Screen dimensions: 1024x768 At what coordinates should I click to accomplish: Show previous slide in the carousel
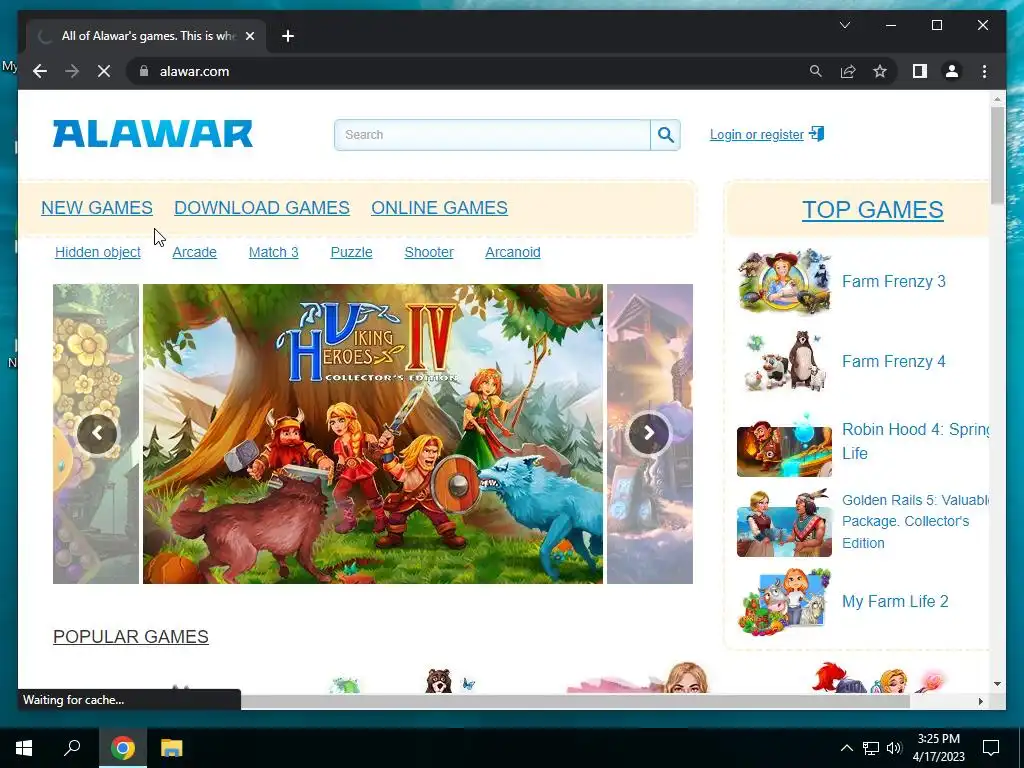97,433
